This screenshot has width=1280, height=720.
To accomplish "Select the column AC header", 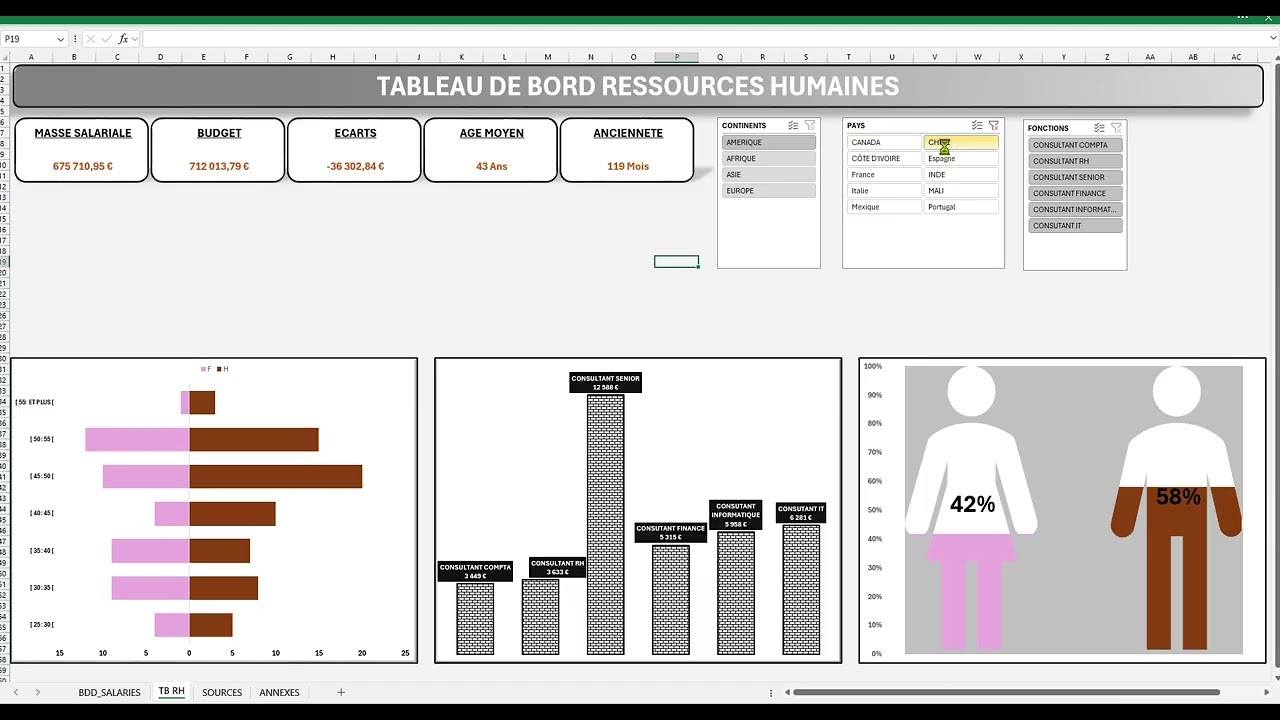I will point(1236,57).
